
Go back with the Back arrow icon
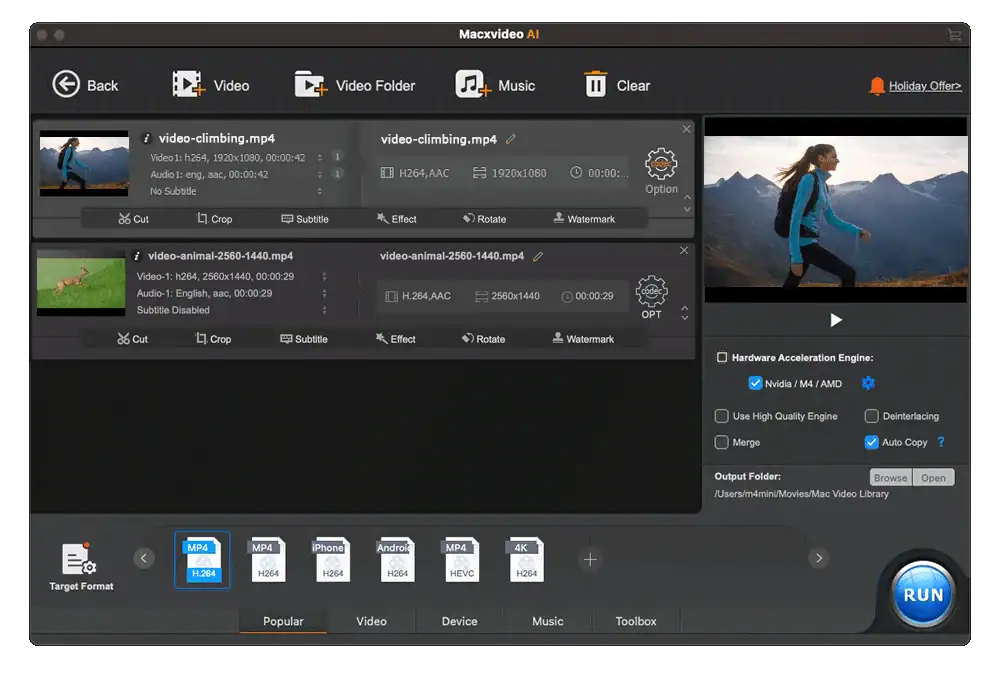[66, 84]
